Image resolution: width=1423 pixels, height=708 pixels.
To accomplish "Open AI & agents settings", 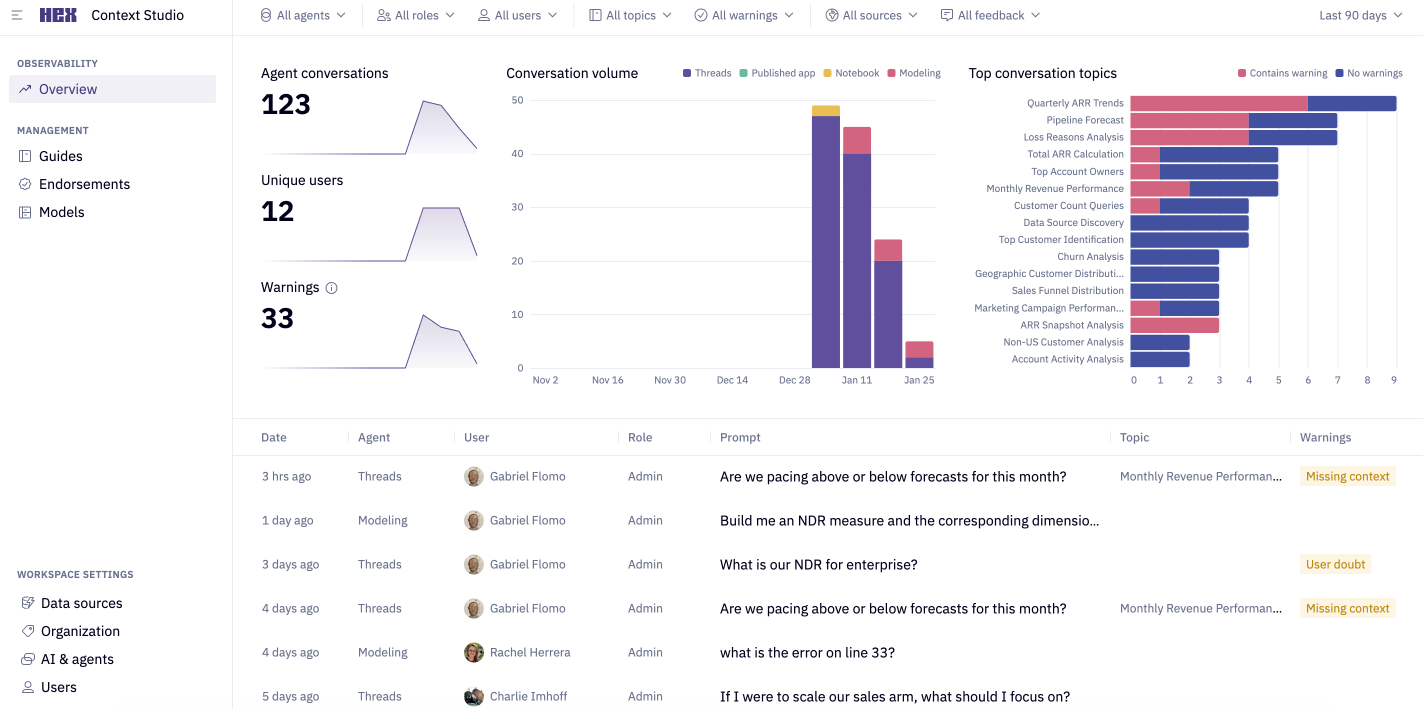I will pyautogui.click(x=26, y=659).
